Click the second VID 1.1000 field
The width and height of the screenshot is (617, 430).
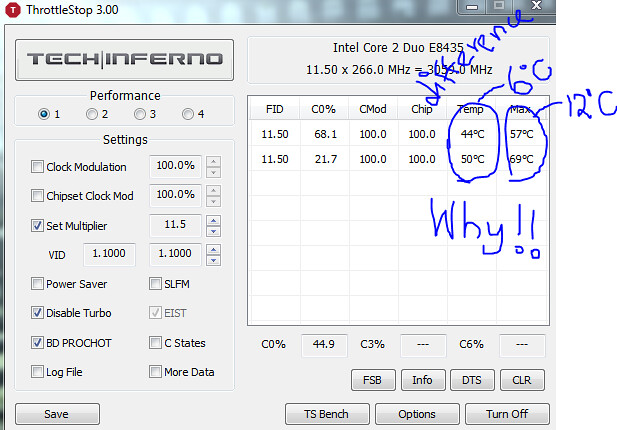pyautogui.click(x=175, y=255)
